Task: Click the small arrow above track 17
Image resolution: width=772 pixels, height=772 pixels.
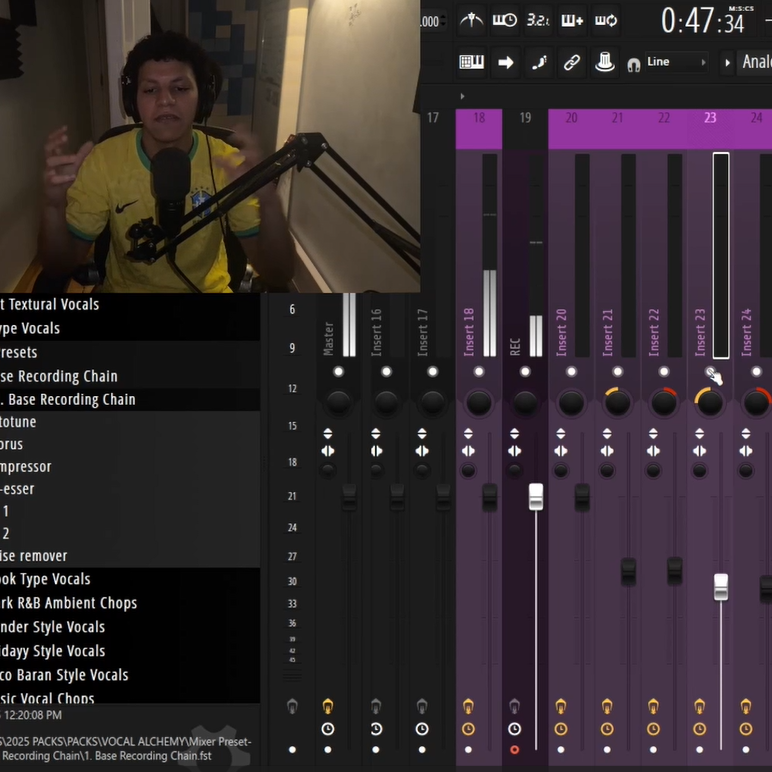Action: click(x=462, y=96)
